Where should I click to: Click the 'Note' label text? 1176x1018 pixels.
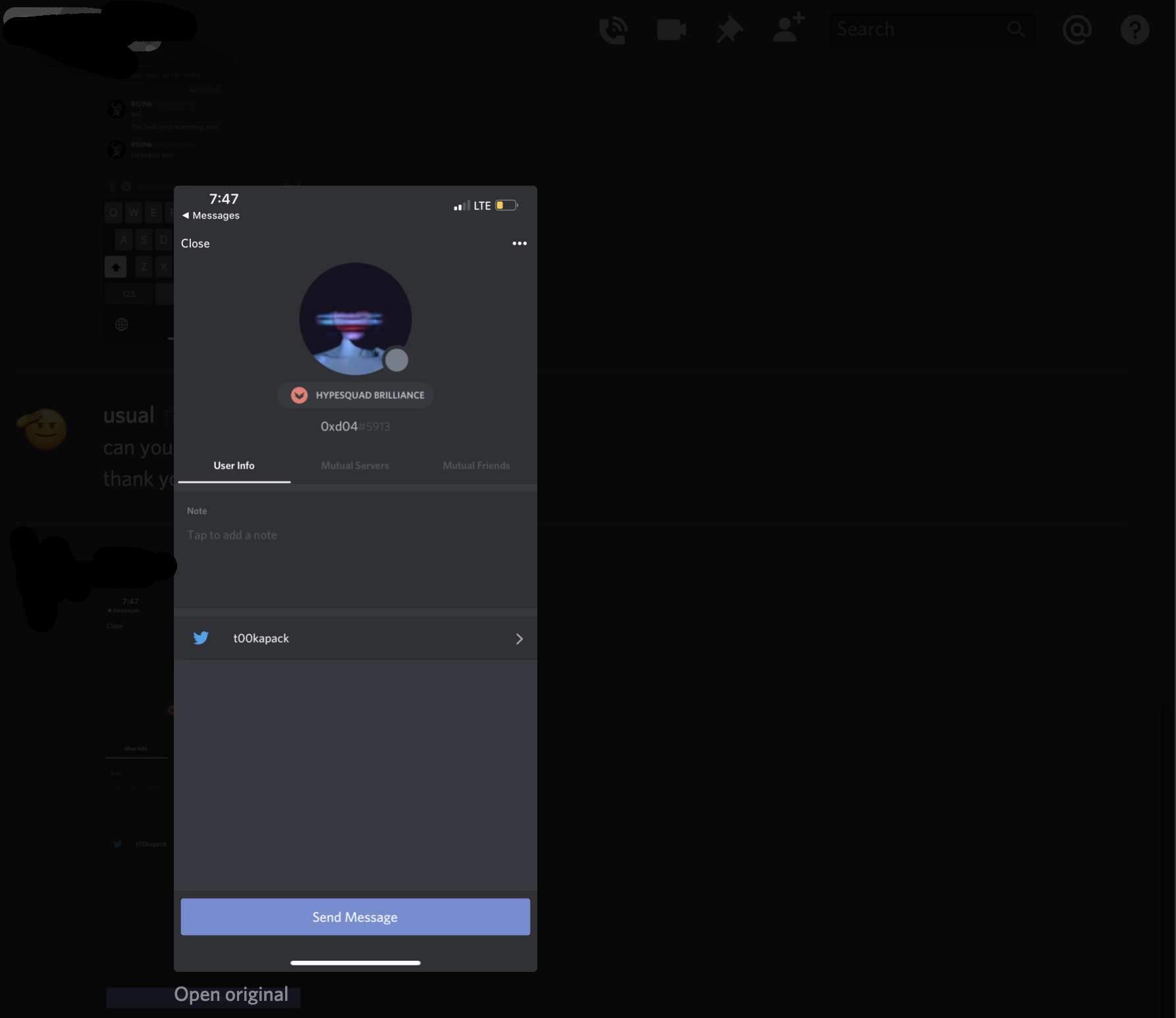click(197, 511)
